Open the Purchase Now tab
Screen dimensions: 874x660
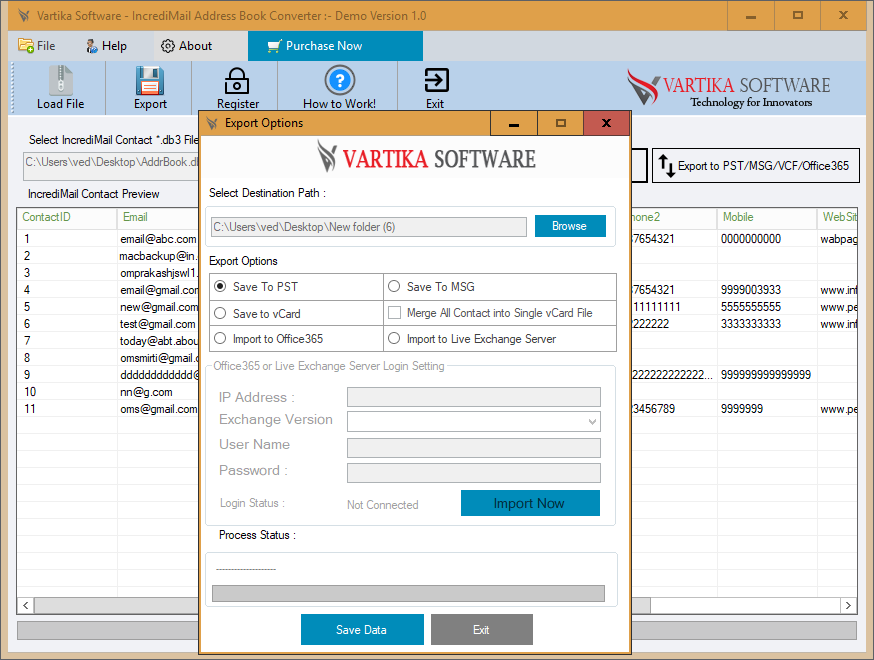[x=335, y=46]
